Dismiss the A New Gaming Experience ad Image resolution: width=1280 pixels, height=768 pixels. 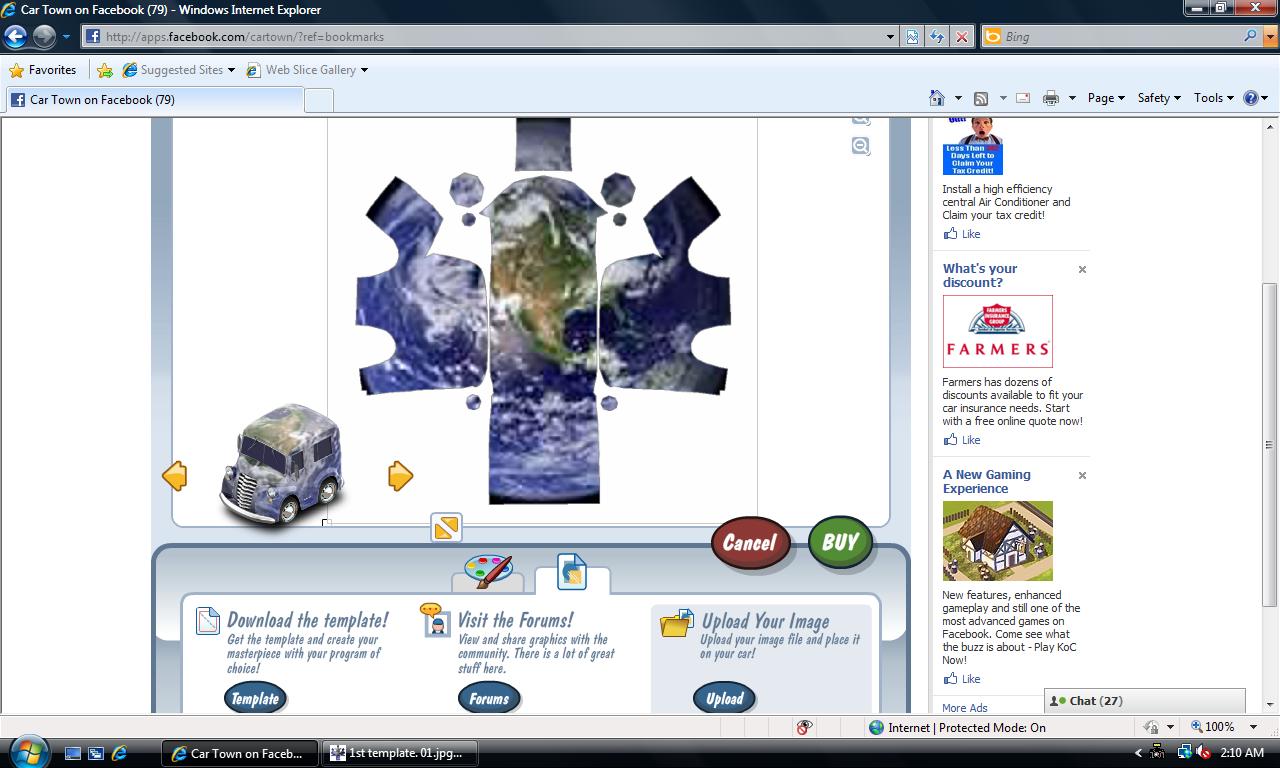click(1082, 476)
